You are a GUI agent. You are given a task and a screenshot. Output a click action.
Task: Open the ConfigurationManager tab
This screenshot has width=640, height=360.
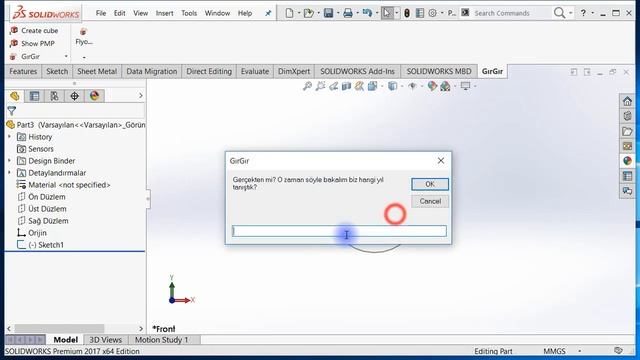(54, 96)
